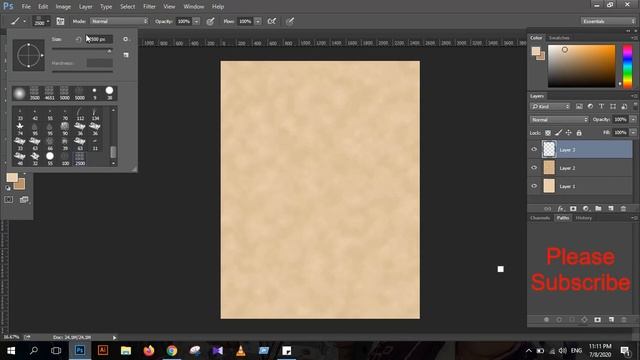
Task: Delete layer trash icon in Layers panel
Action: [623, 209]
